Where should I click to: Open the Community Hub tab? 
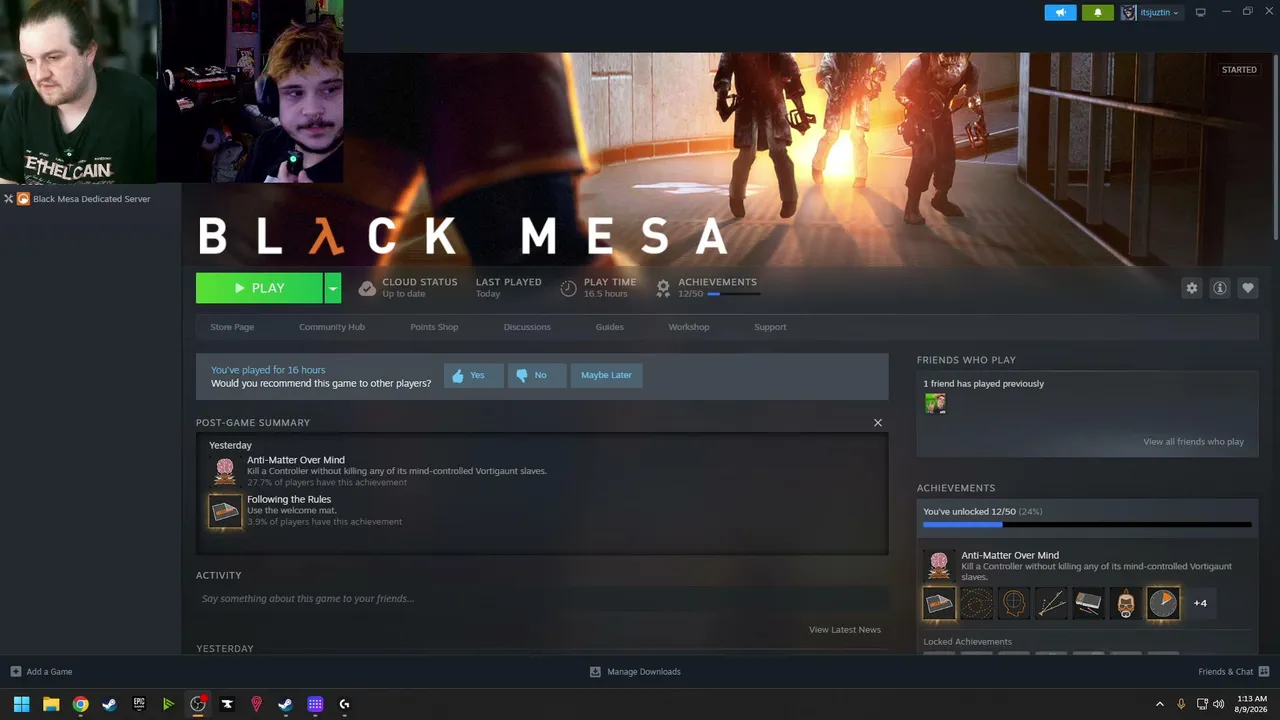(332, 327)
